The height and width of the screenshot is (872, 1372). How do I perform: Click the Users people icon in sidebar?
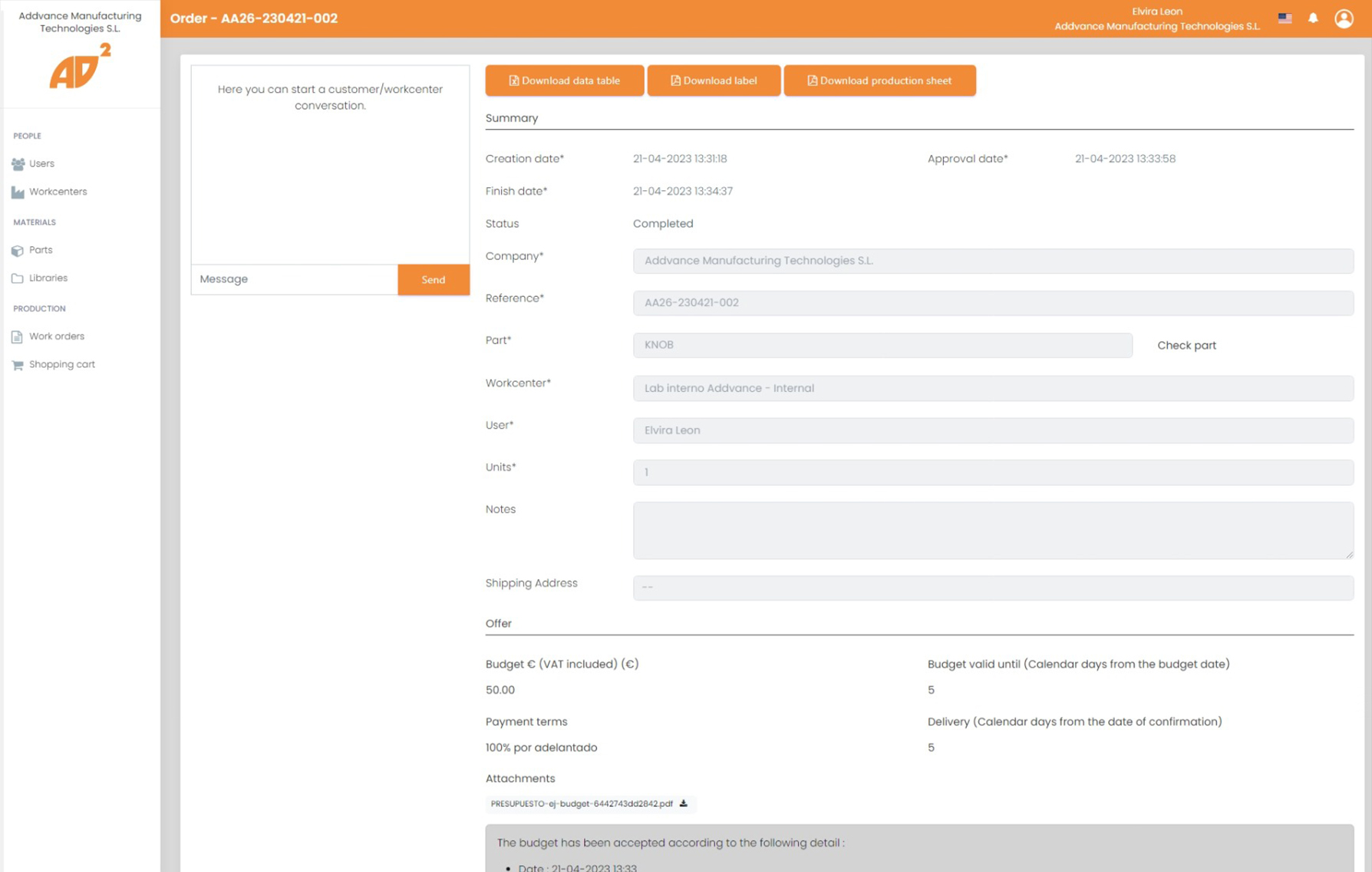pyautogui.click(x=18, y=164)
